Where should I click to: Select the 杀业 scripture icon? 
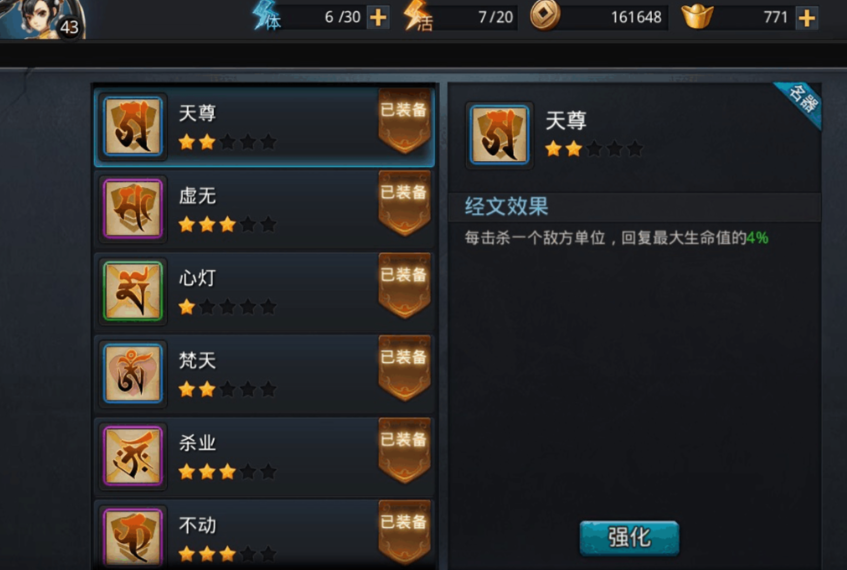tap(133, 456)
